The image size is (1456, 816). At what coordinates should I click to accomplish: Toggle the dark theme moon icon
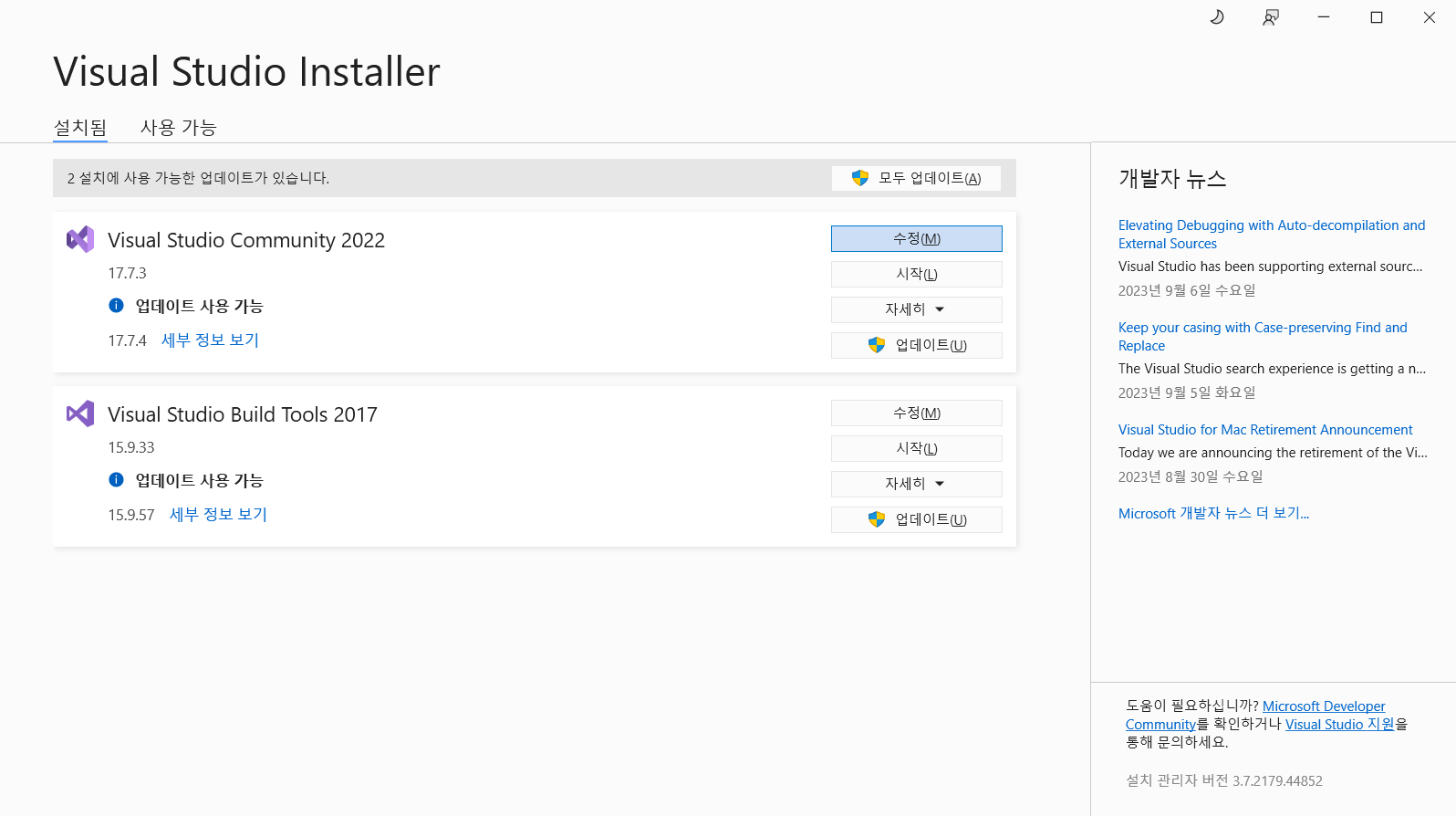1217,17
